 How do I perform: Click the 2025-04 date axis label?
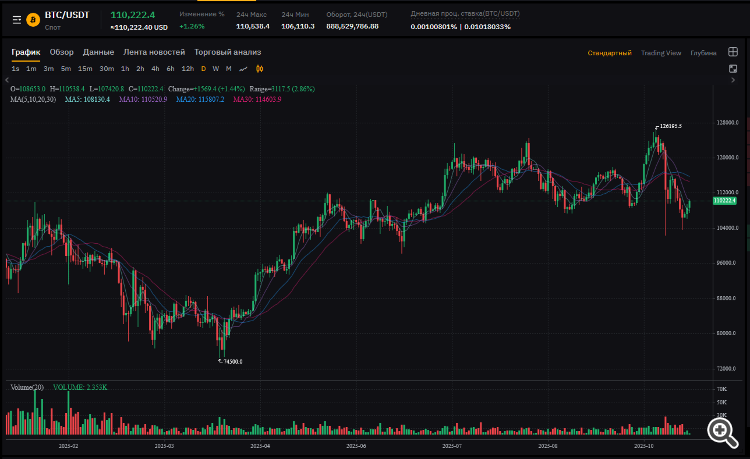[260, 446]
